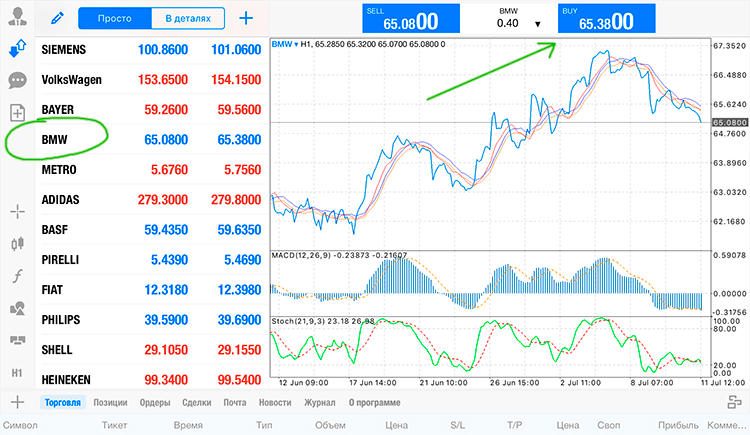The width and height of the screenshot is (750, 435).
Task: Click the new order document icon
Action: click(18, 113)
